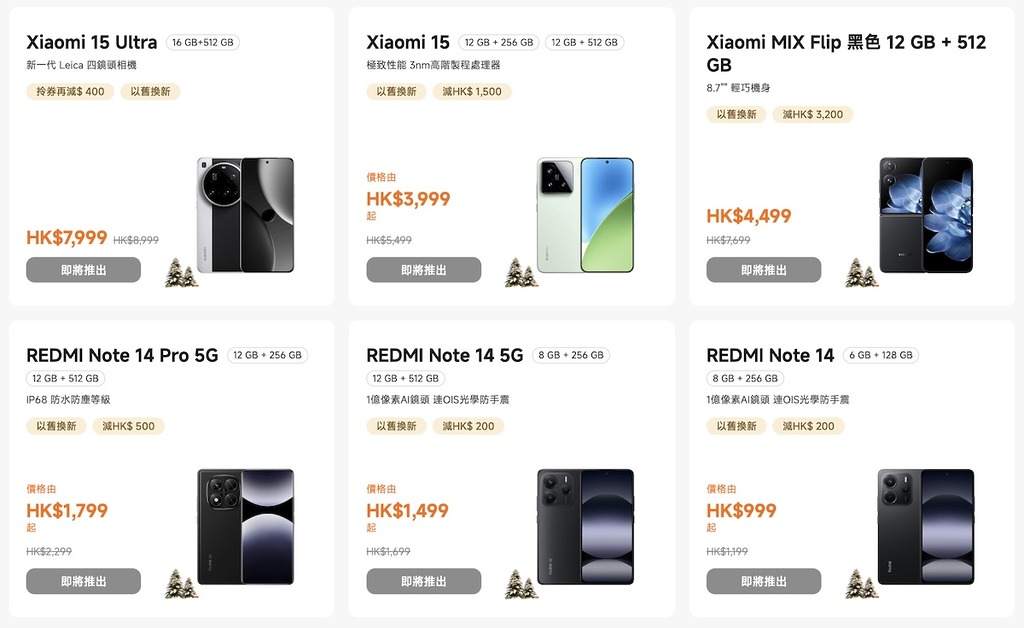This screenshot has height=628, width=1024.
Task: Select the 12 GB + 512 GB variant of Xiaomi 15
Action: [585, 42]
